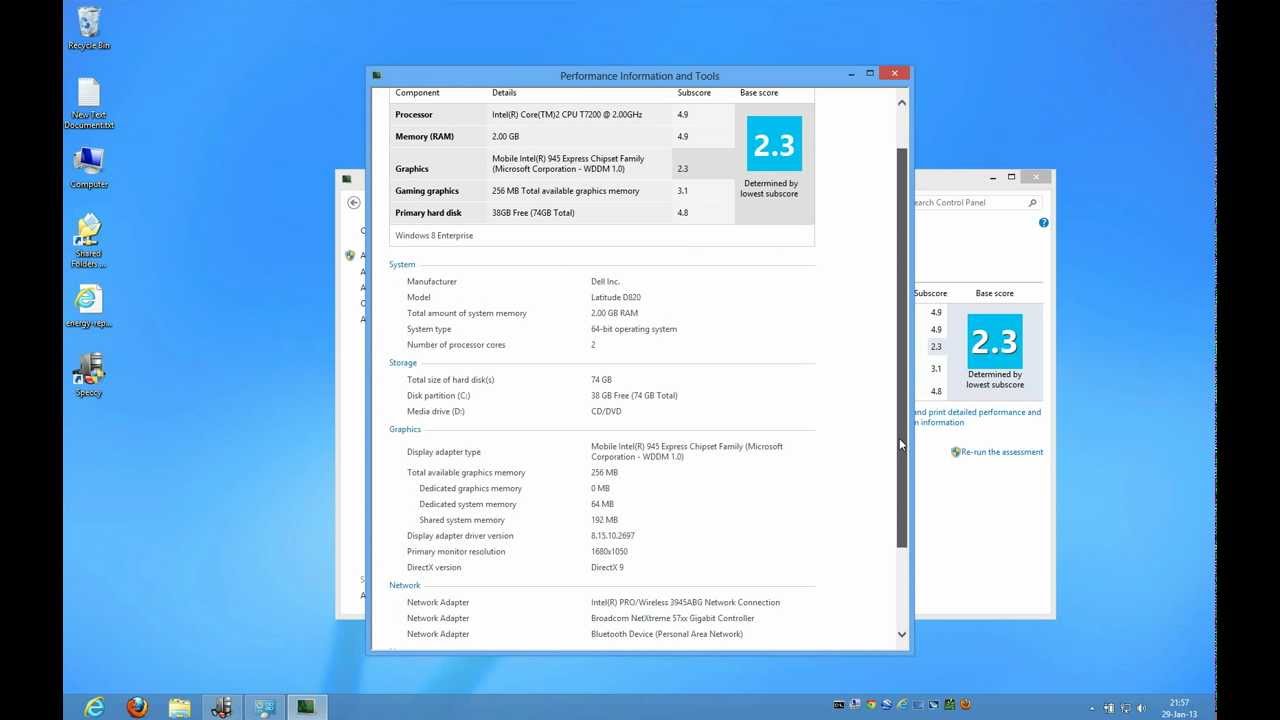Click the search magnifier in Control Panel

coord(1032,202)
